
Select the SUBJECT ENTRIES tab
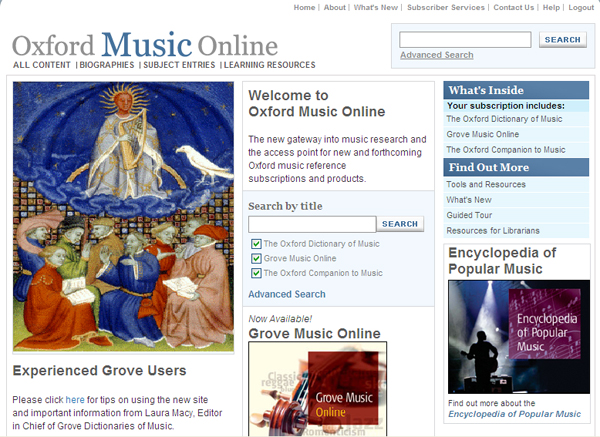click(x=179, y=65)
